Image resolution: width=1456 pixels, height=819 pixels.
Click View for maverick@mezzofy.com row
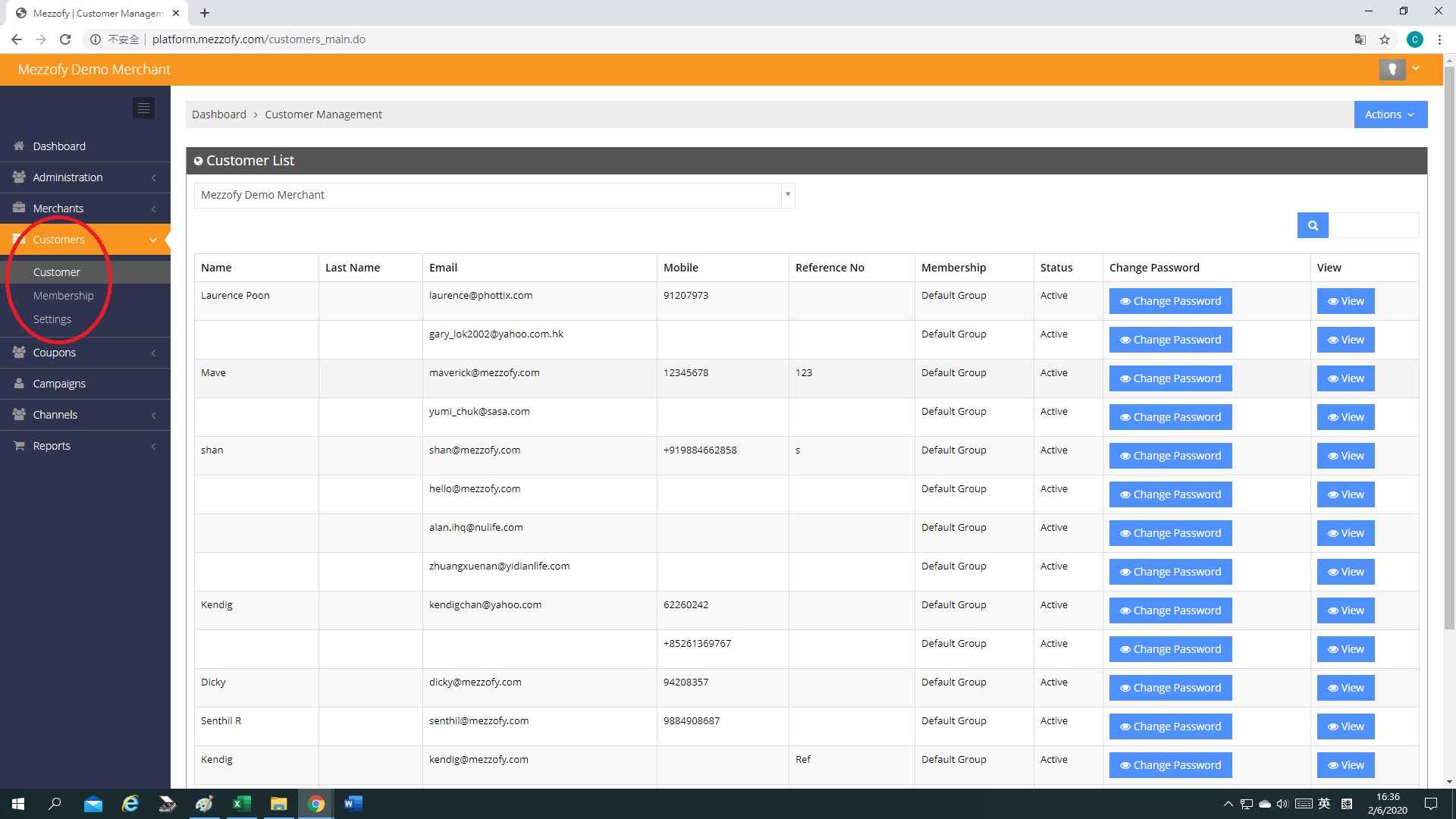[1345, 378]
